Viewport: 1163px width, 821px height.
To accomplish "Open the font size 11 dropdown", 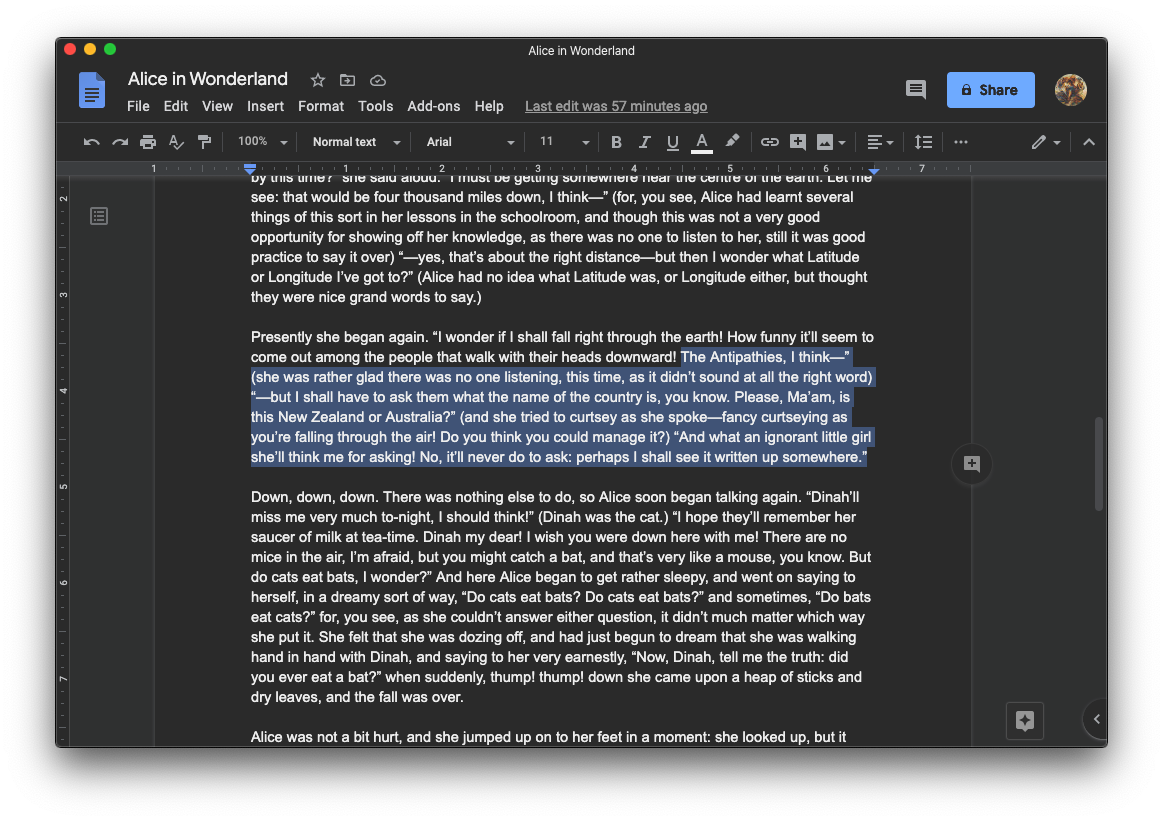I will click(564, 142).
